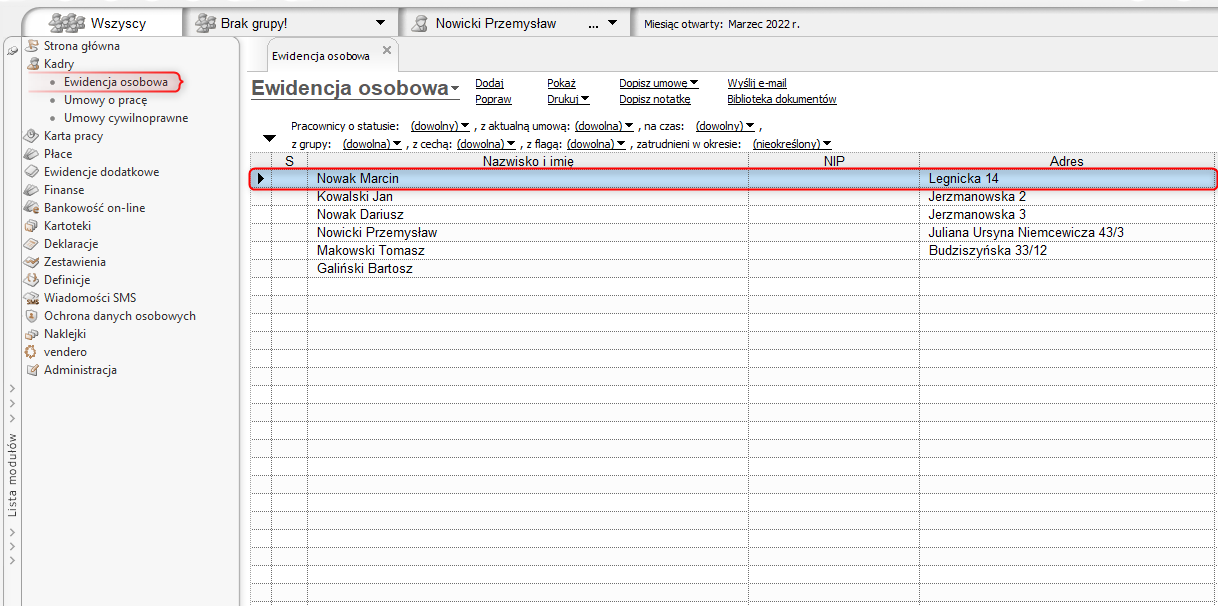This screenshot has height=606, width=1218.
Task: Click the Płace module icon
Action: 33,154
